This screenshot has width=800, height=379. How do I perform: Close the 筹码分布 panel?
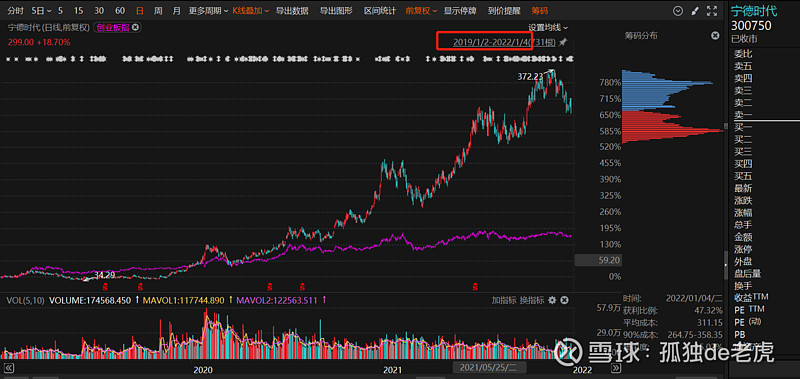pos(715,35)
